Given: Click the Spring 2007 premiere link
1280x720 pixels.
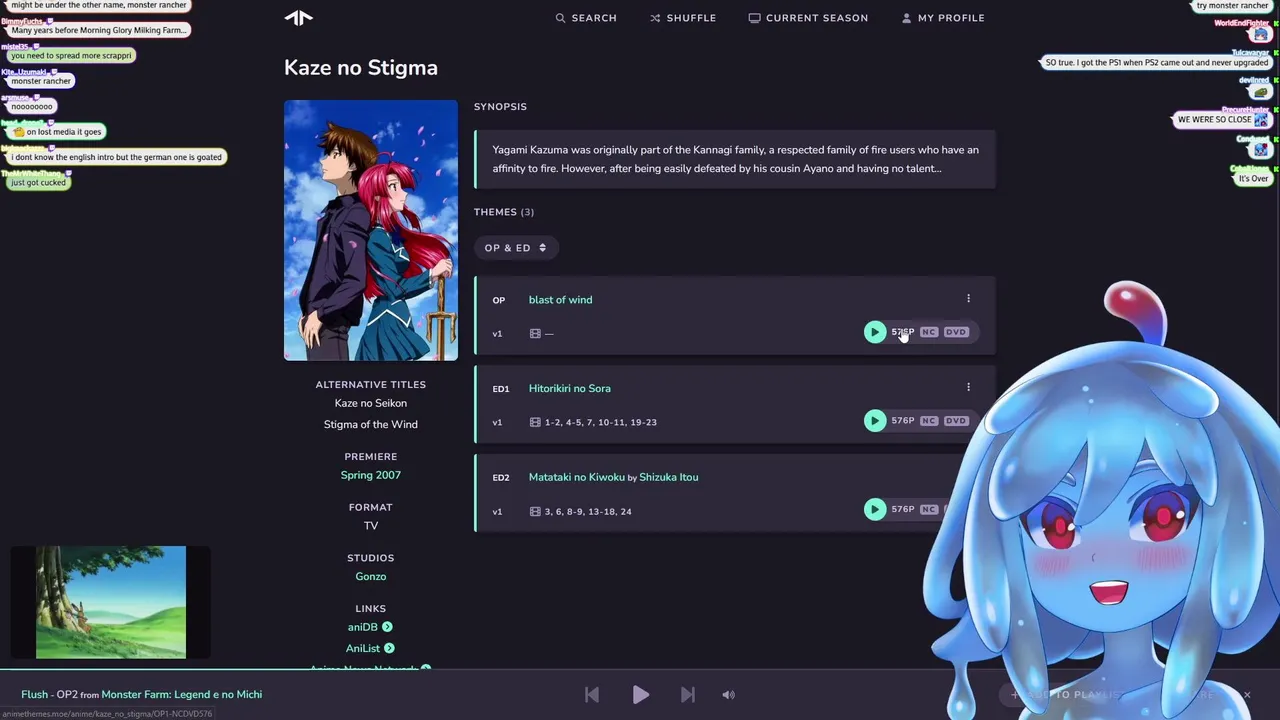Looking at the screenshot, I should click(370, 476).
